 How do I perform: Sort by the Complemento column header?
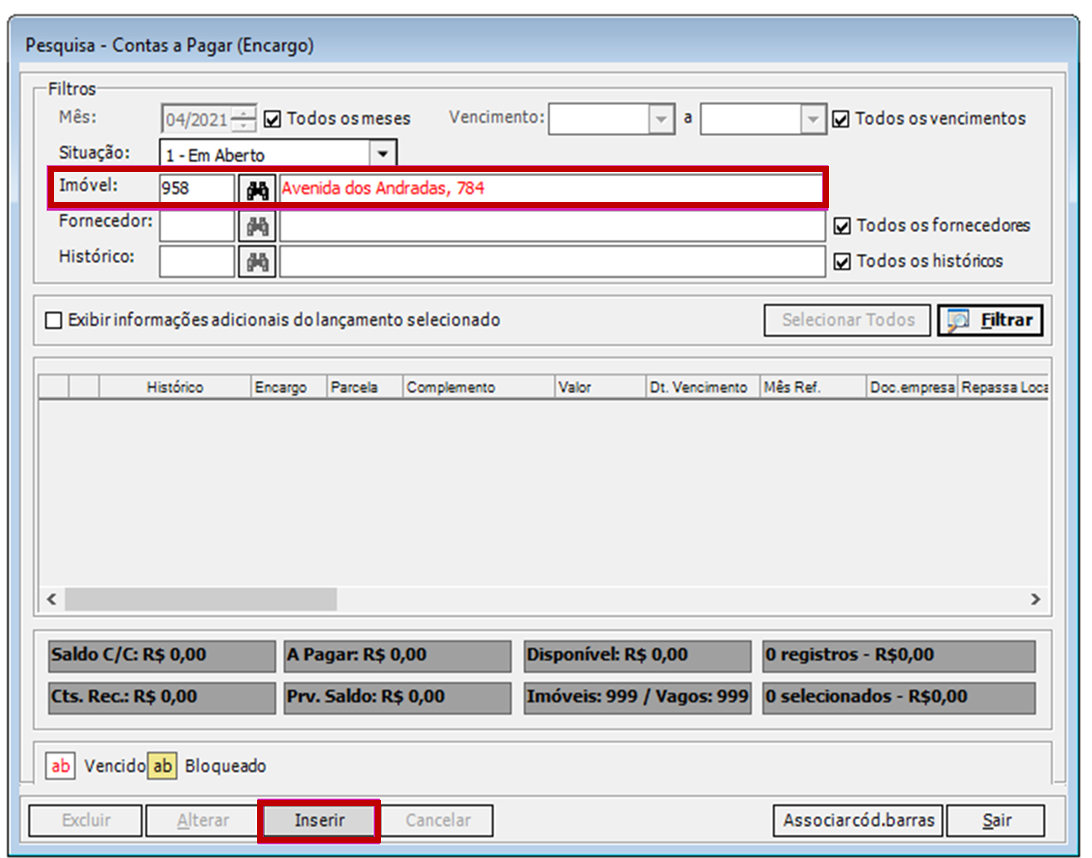click(x=478, y=387)
